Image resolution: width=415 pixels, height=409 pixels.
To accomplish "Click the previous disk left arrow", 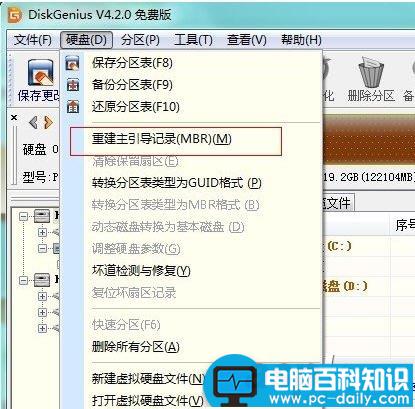I will tap(33, 123).
